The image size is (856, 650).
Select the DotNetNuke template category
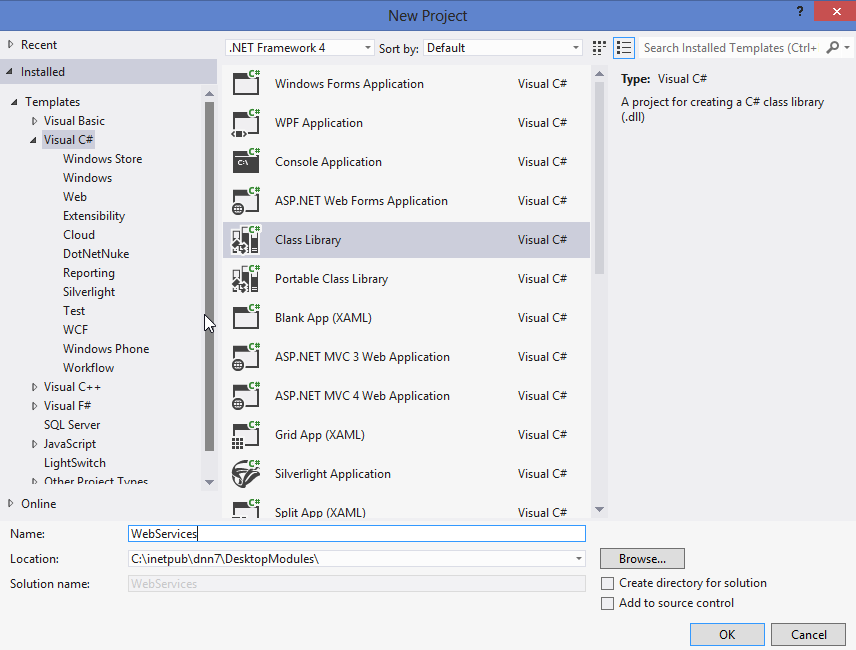pyautogui.click(x=96, y=254)
